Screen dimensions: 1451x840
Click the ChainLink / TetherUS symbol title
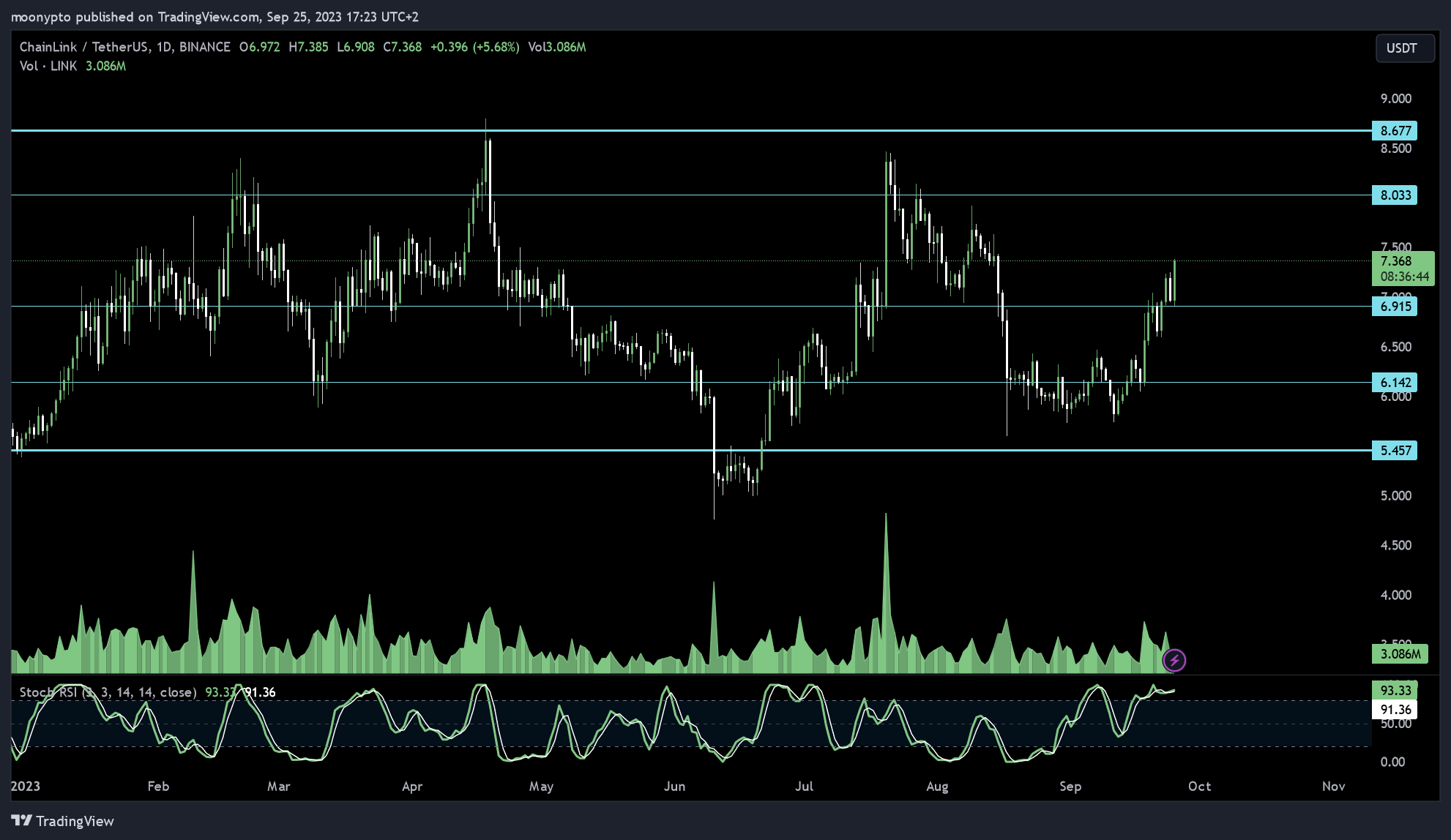124,47
